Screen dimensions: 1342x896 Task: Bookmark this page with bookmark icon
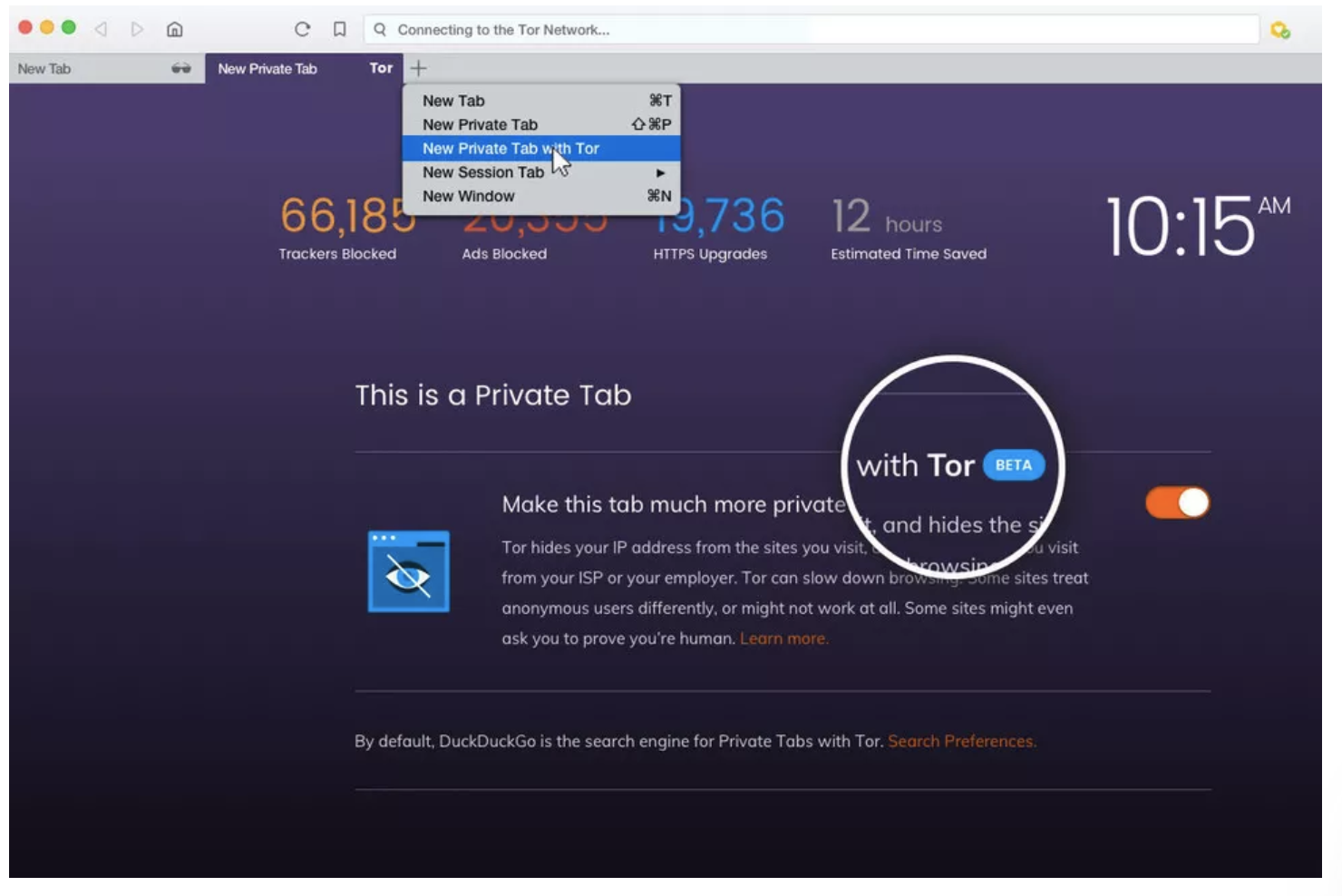point(339,29)
